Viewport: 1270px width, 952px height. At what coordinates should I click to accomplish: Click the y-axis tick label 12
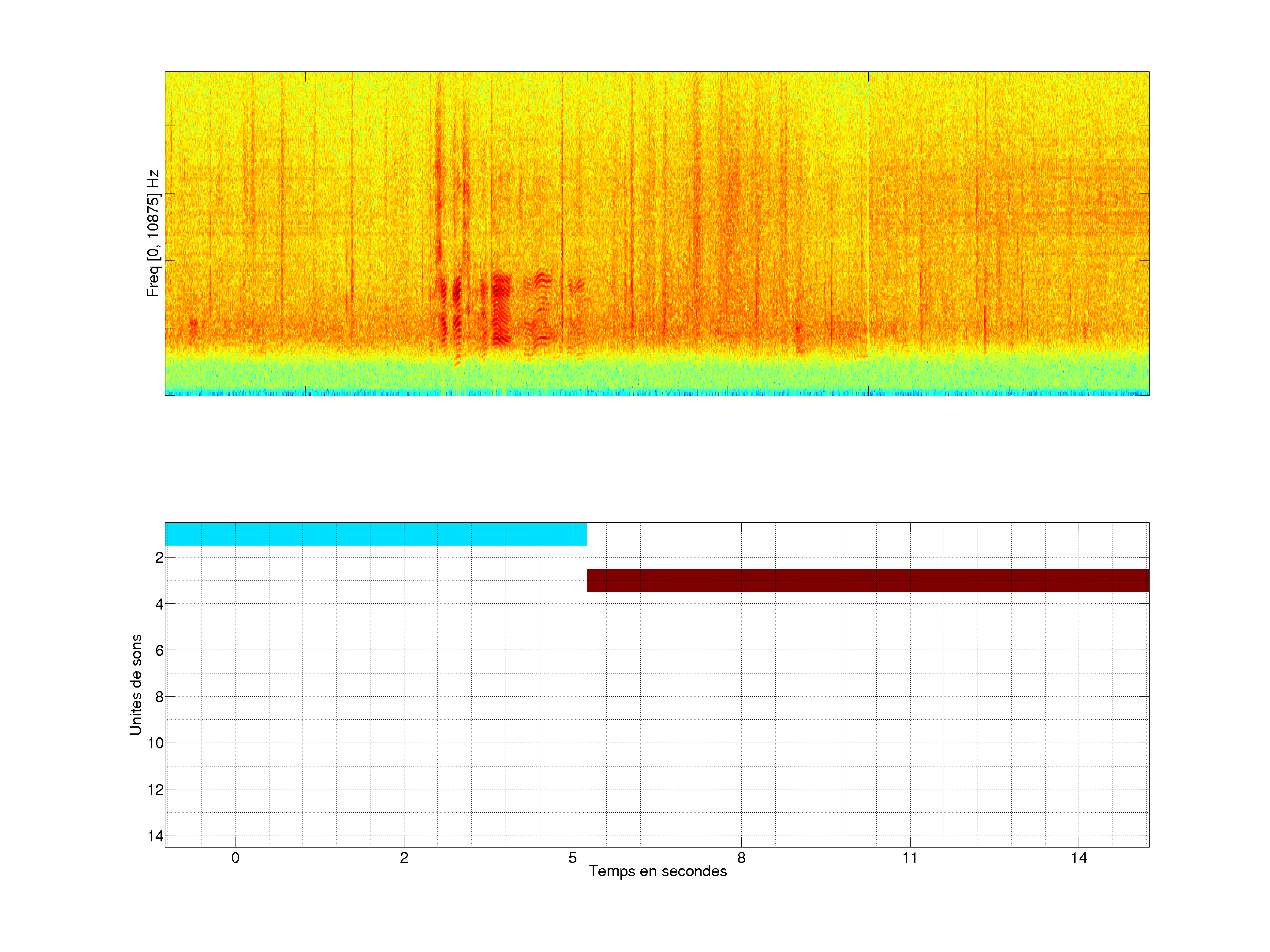click(156, 790)
